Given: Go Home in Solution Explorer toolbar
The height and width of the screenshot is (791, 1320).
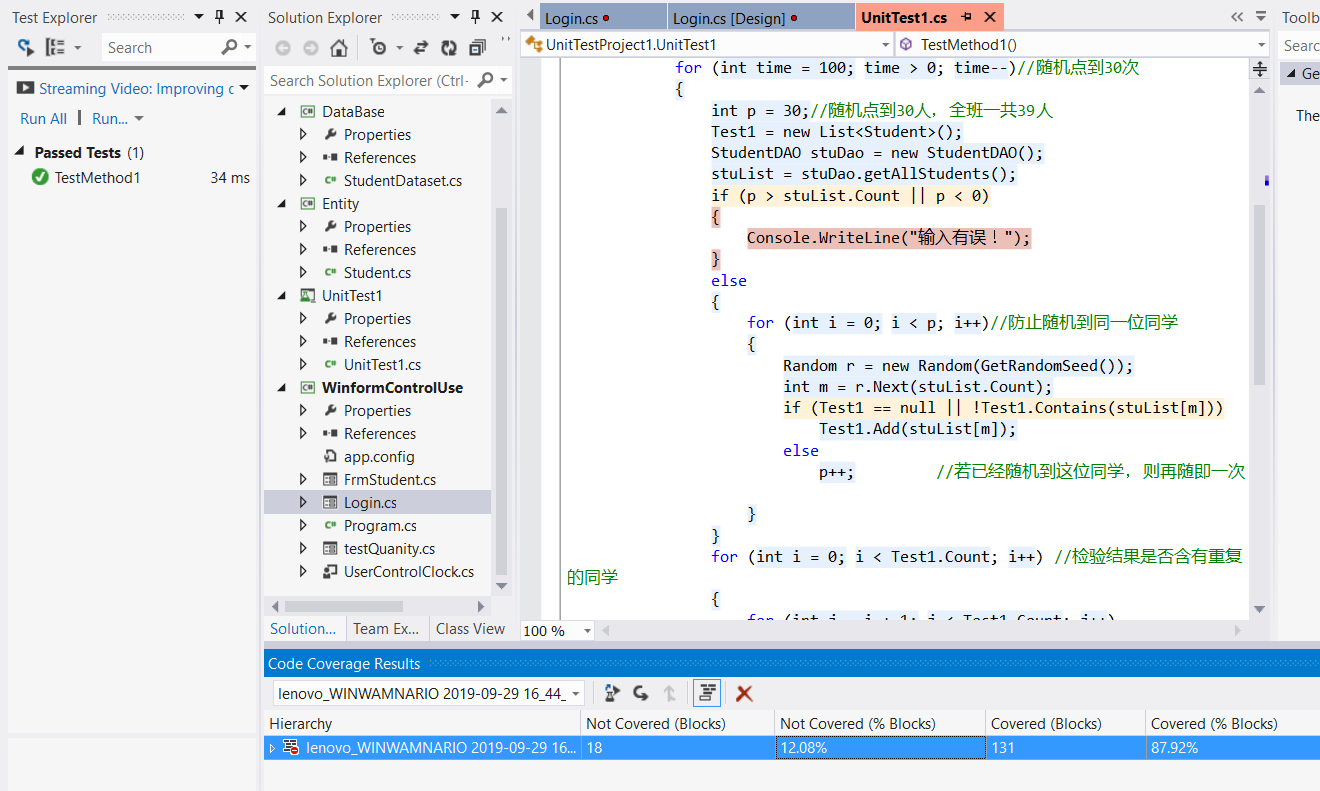Looking at the screenshot, I should tap(339, 47).
